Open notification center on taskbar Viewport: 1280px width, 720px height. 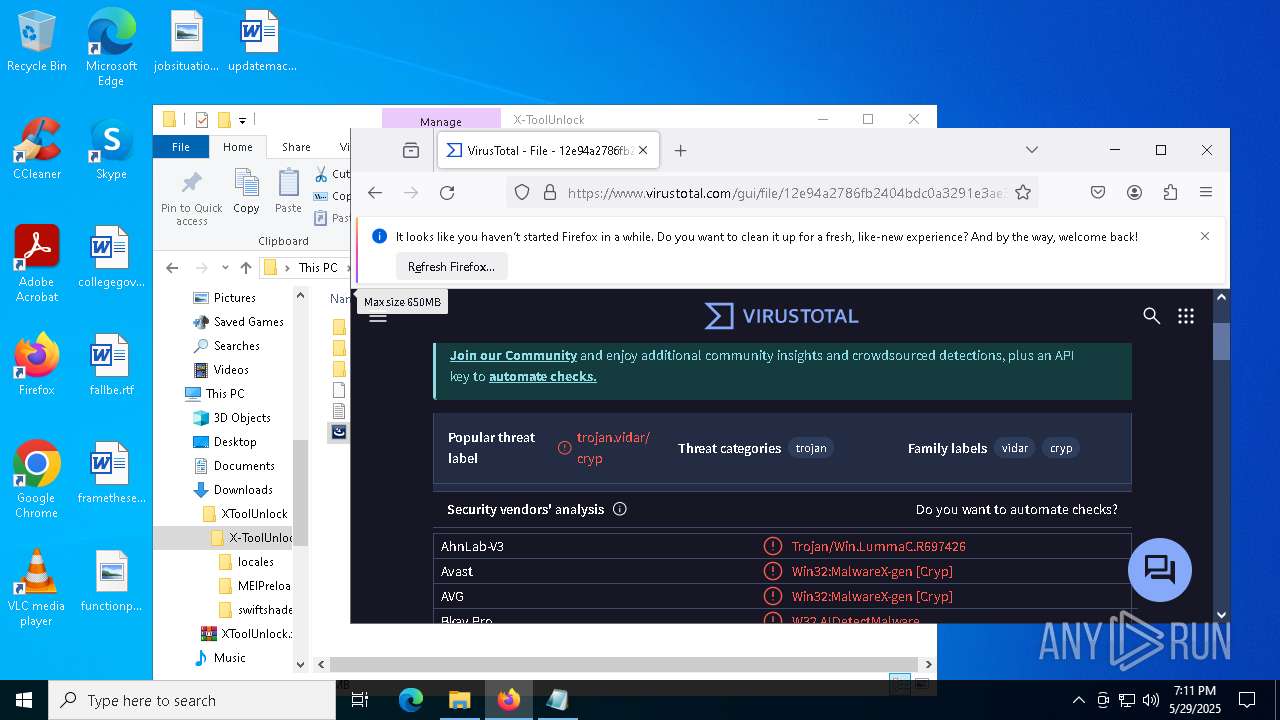click(x=1247, y=700)
